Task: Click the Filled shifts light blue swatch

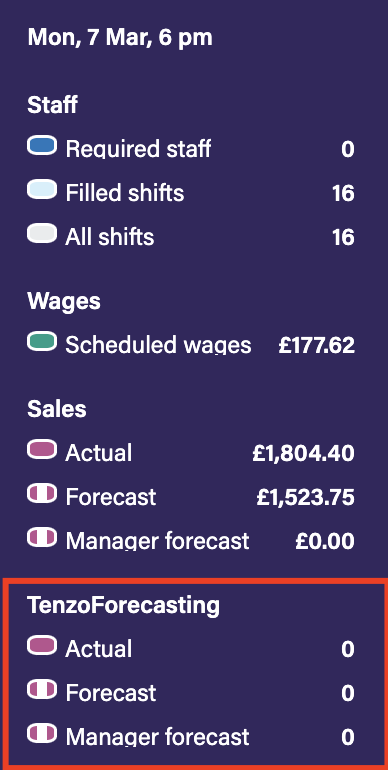Action: (x=42, y=190)
